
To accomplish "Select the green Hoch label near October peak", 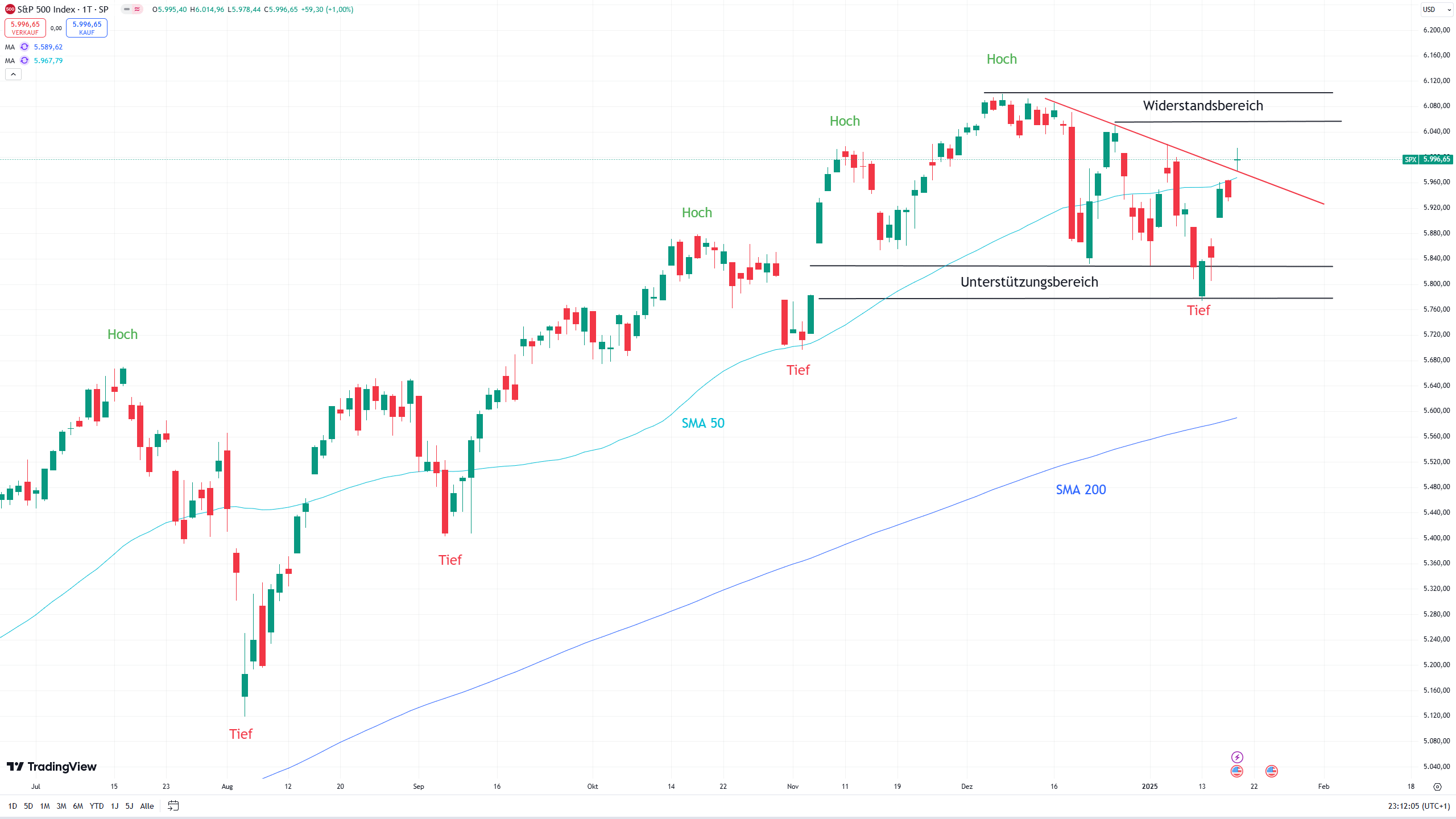I will click(697, 213).
